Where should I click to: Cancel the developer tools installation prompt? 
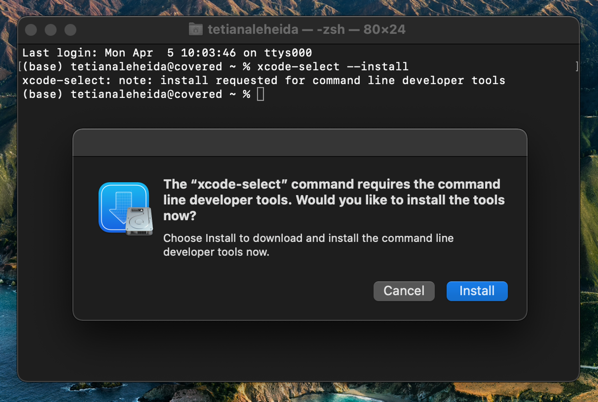[404, 291]
